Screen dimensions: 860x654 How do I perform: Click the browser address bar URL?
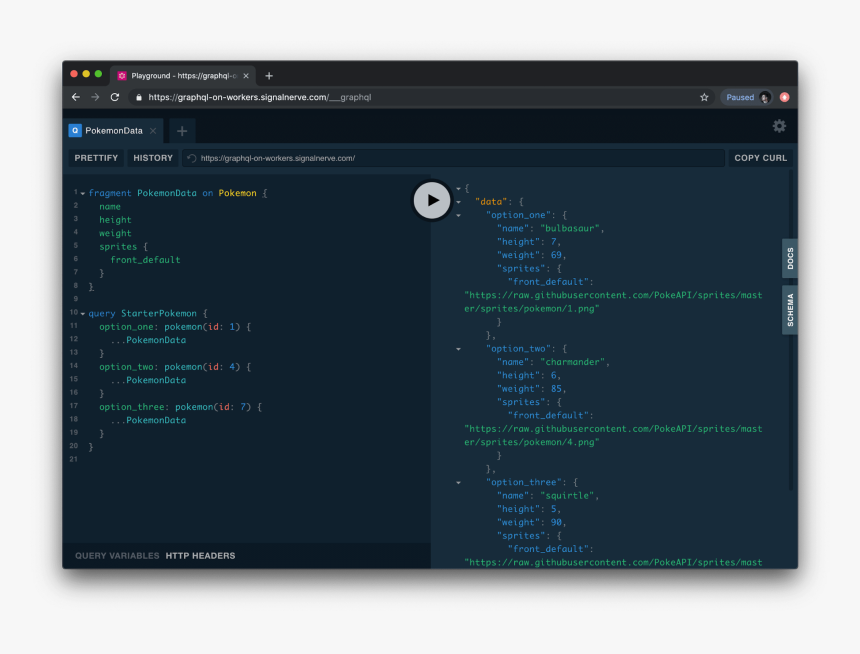tap(259, 97)
